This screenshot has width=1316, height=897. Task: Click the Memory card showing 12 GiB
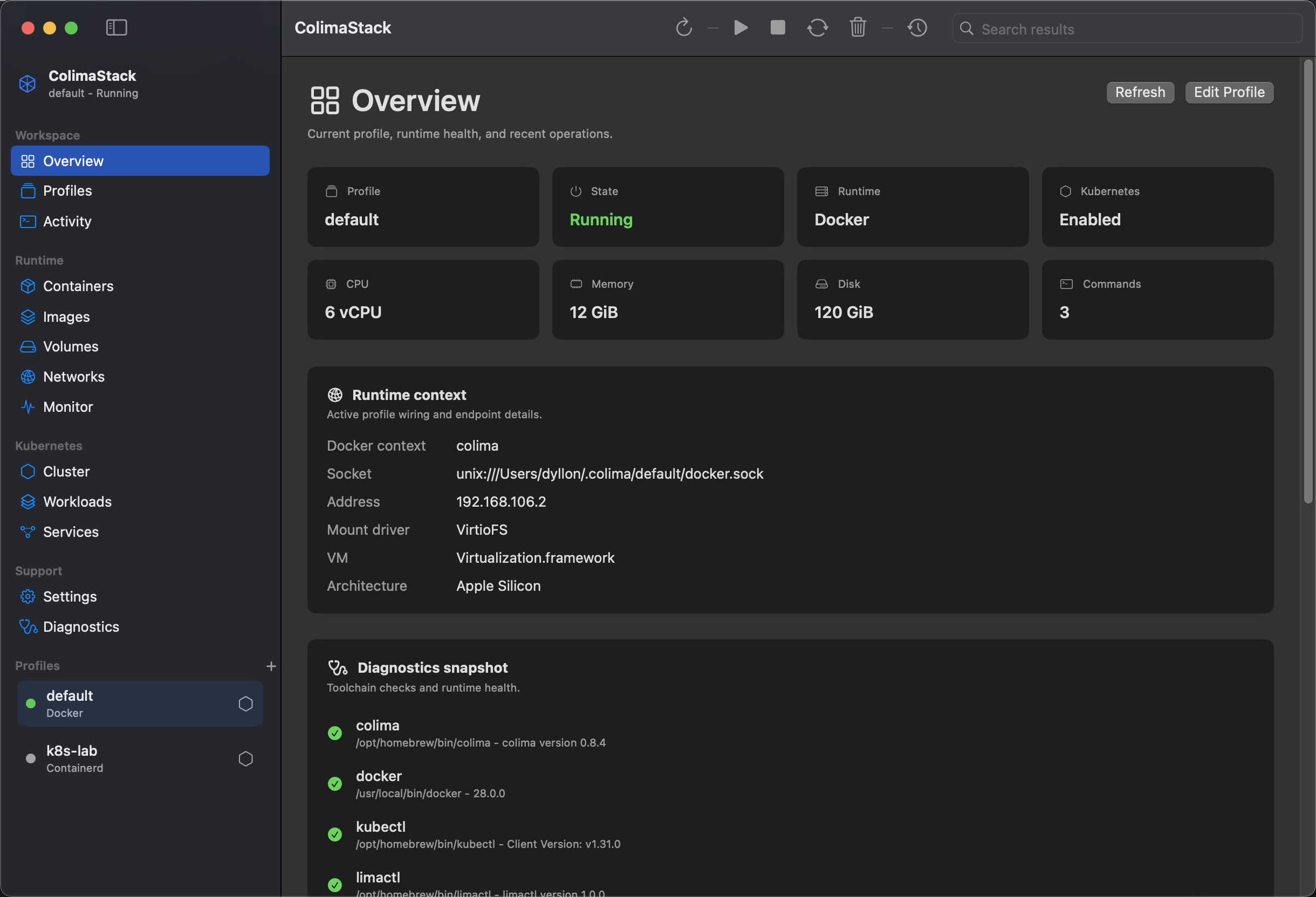click(668, 300)
